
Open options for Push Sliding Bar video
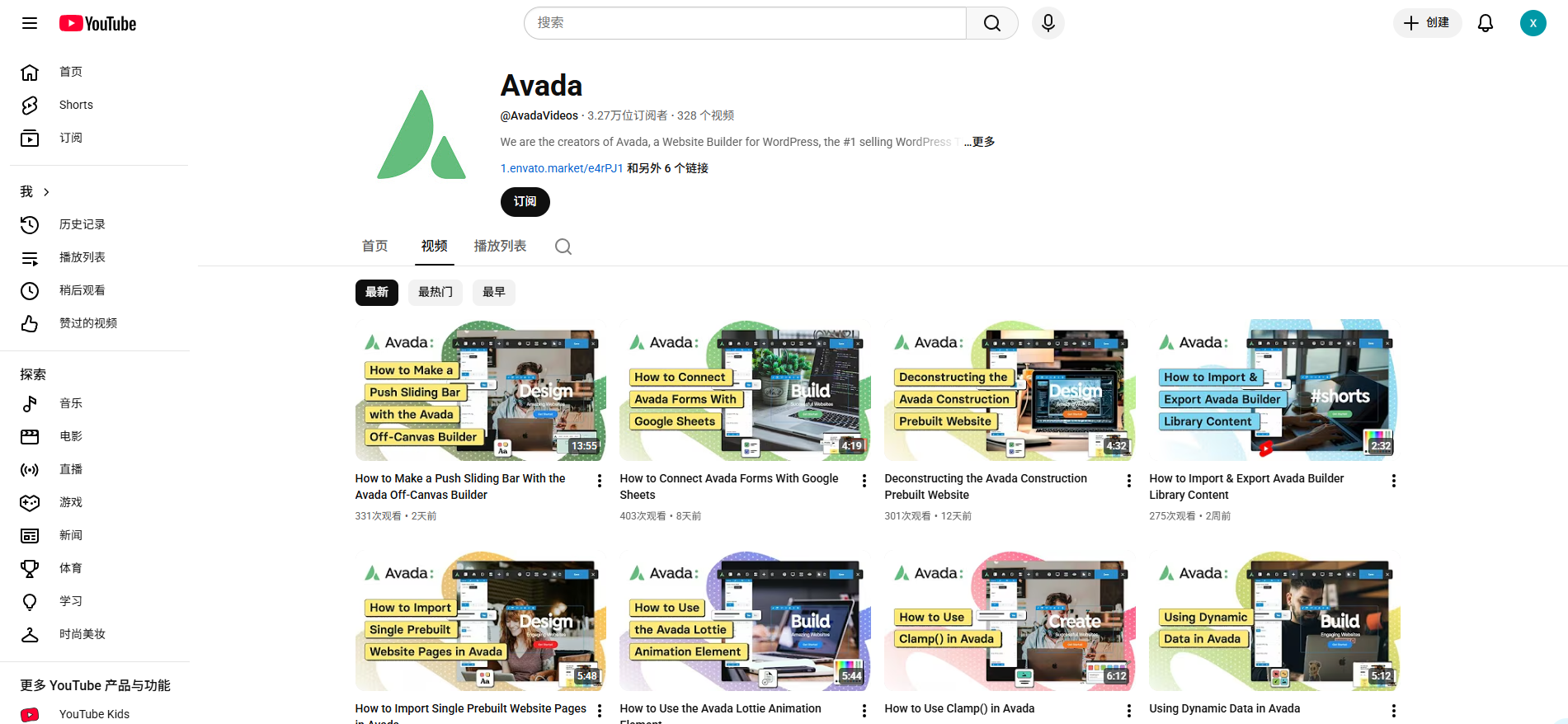point(600,481)
